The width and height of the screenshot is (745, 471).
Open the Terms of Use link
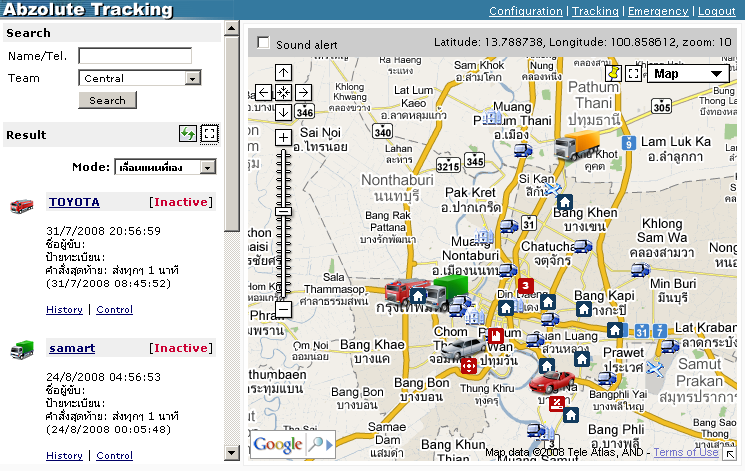click(686, 452)
